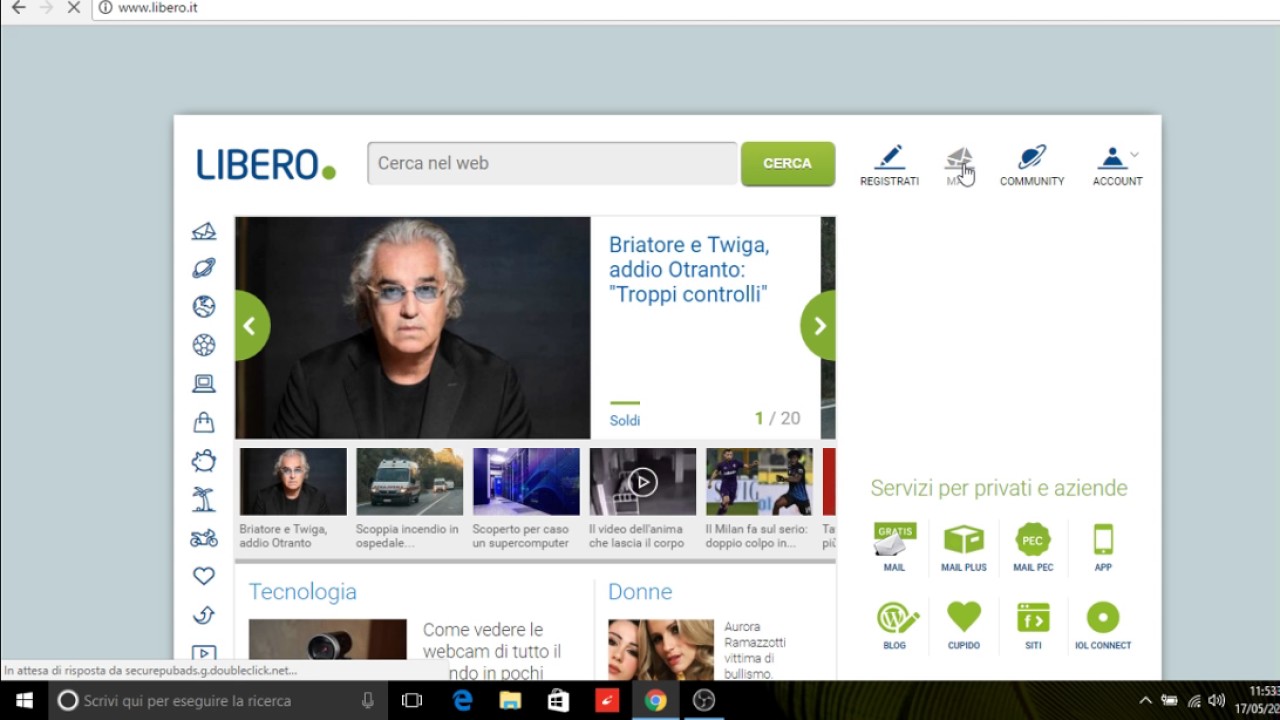
Task: Open the motorcycle motors icon in sidebar
Action: pyautogui.click(x=204, y=538)
